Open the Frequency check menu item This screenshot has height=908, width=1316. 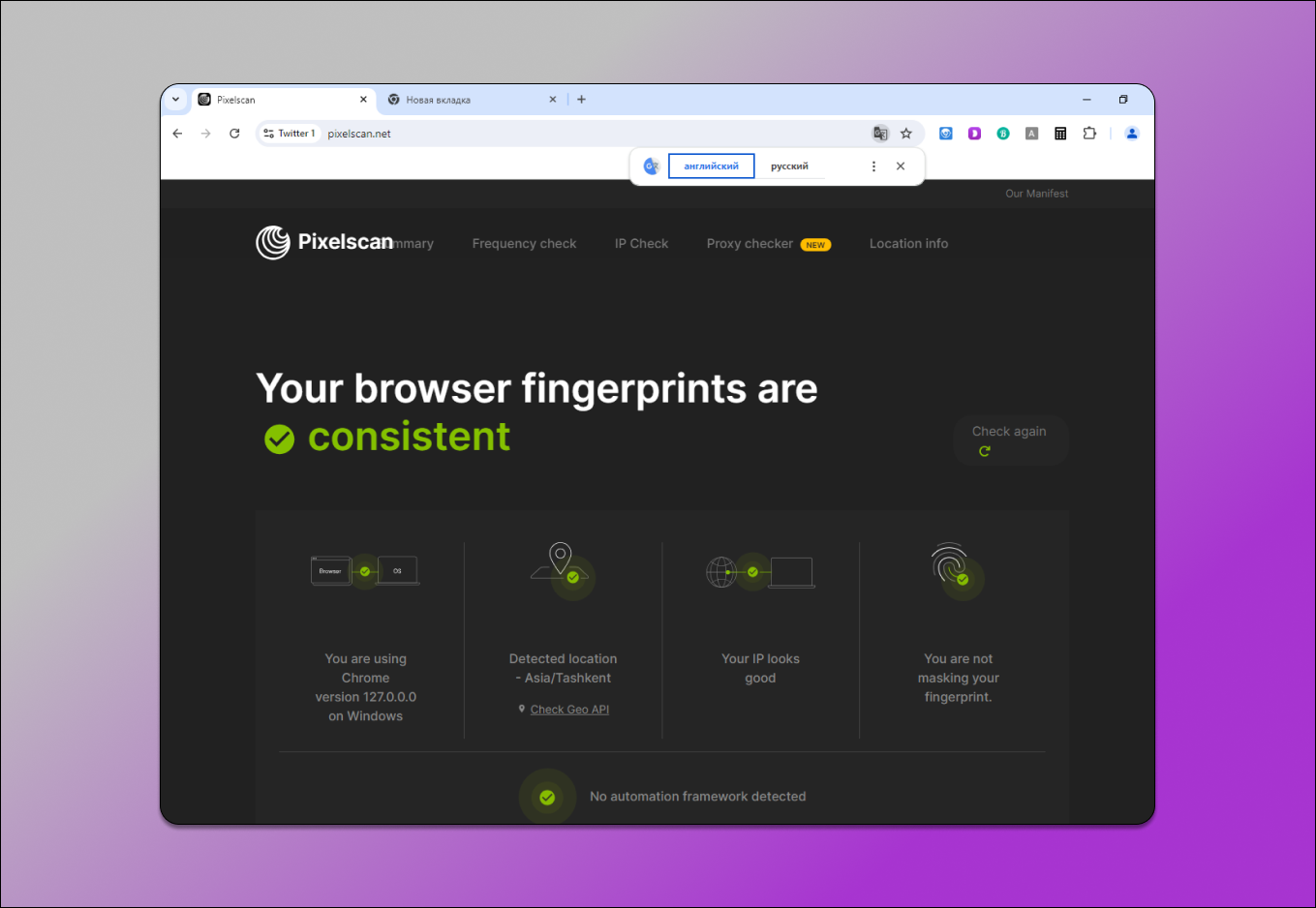[524, 244]
